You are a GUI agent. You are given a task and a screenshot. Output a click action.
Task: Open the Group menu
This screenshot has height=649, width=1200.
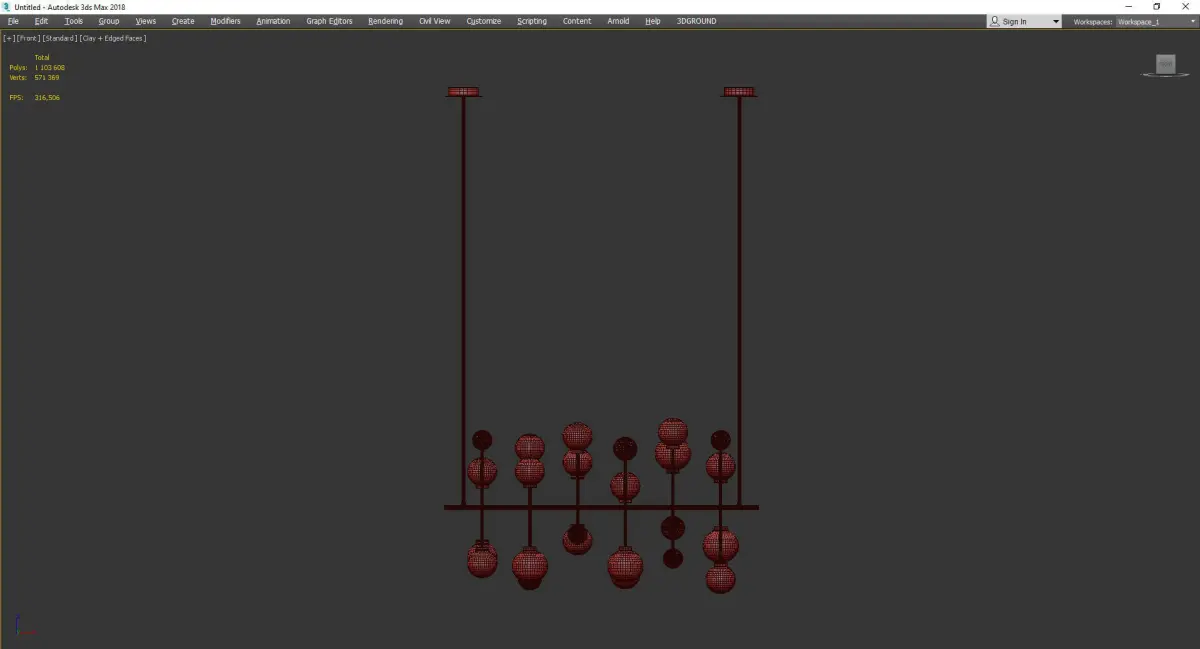pos(109,21)
